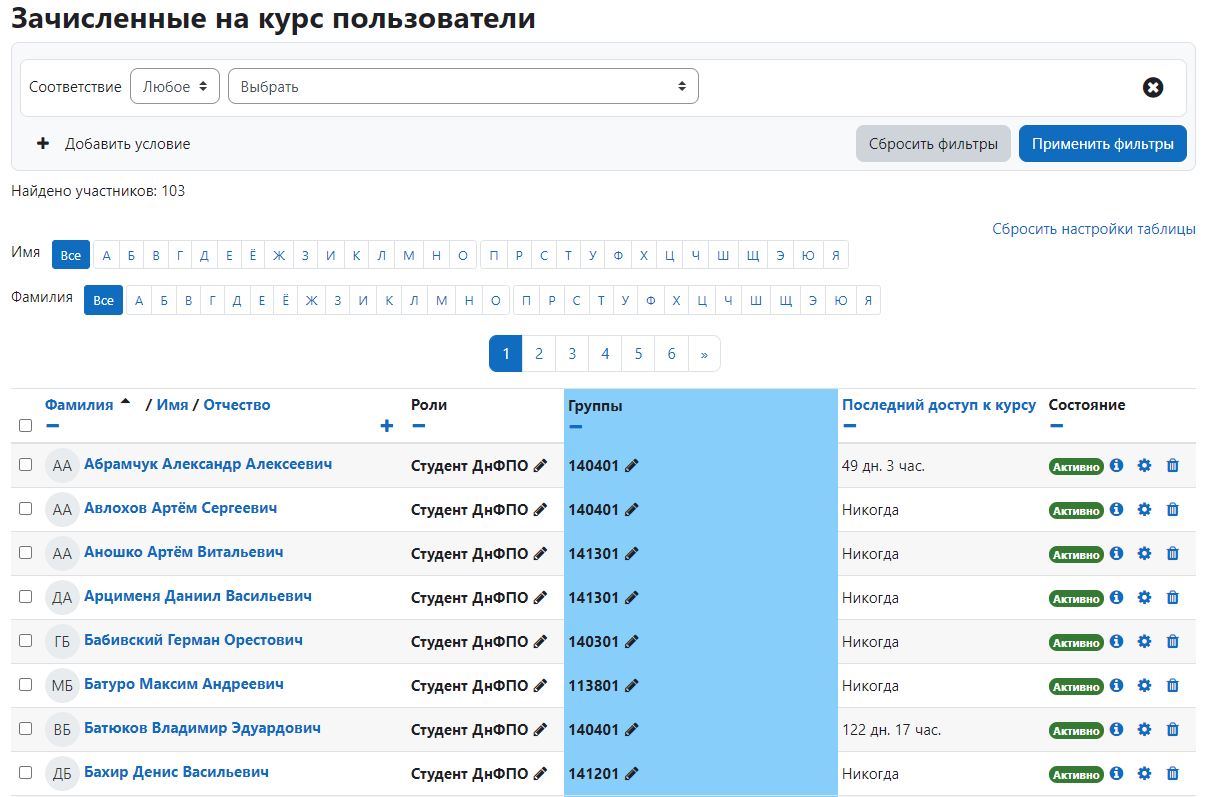Click Применить фильтры button
The image size is (1211, 797).
click(1103, 144)
